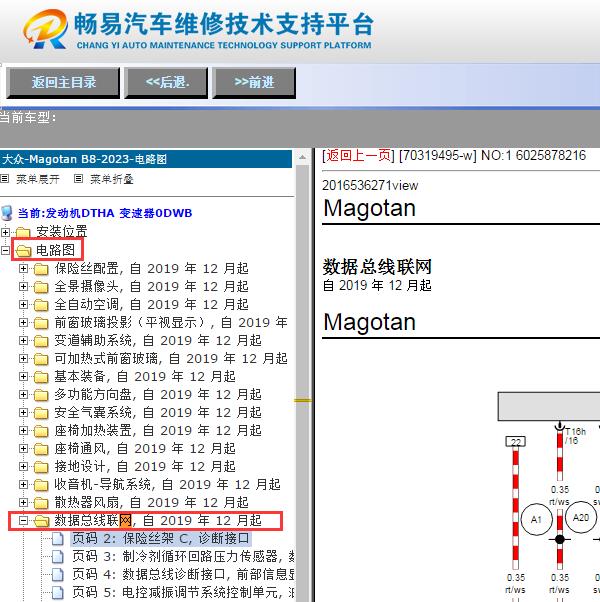Image resolution: width=600 pixels, height=602 pixels.
Task: Expand the 座椅通风 node
Action: point(23,449)
